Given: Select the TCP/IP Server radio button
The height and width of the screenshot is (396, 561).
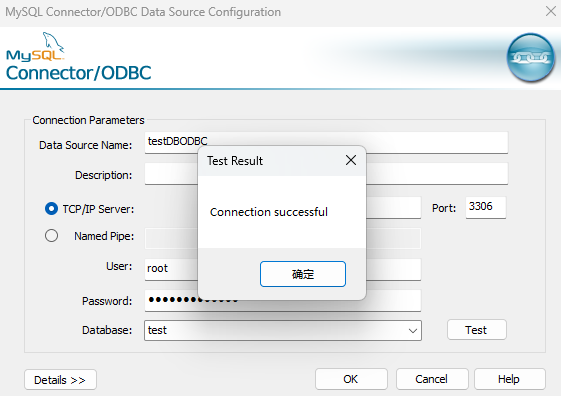Looking at the screenshot, I should (x=51, y=209).
